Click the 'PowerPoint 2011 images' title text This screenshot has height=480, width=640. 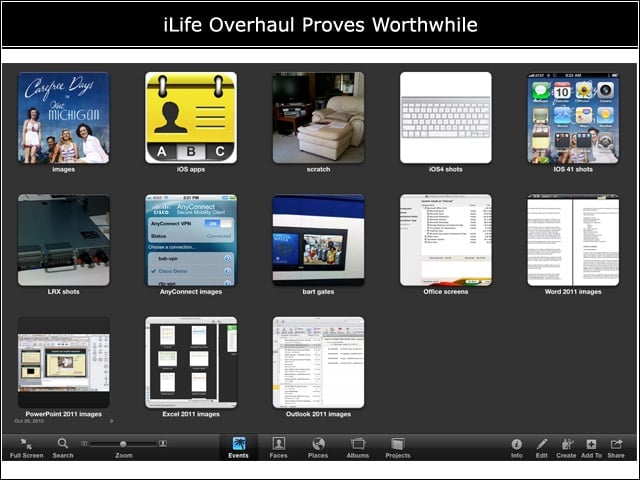point(64,414)
